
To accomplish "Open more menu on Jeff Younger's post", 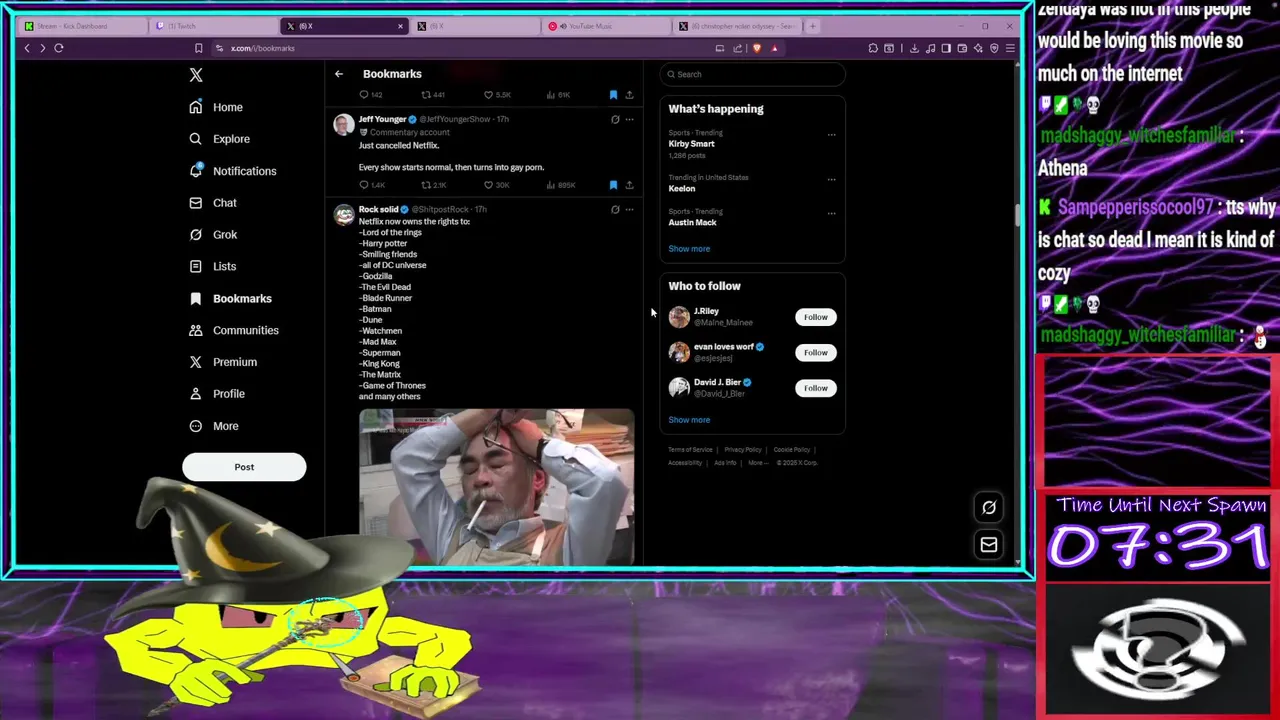I will click(629, 119).
